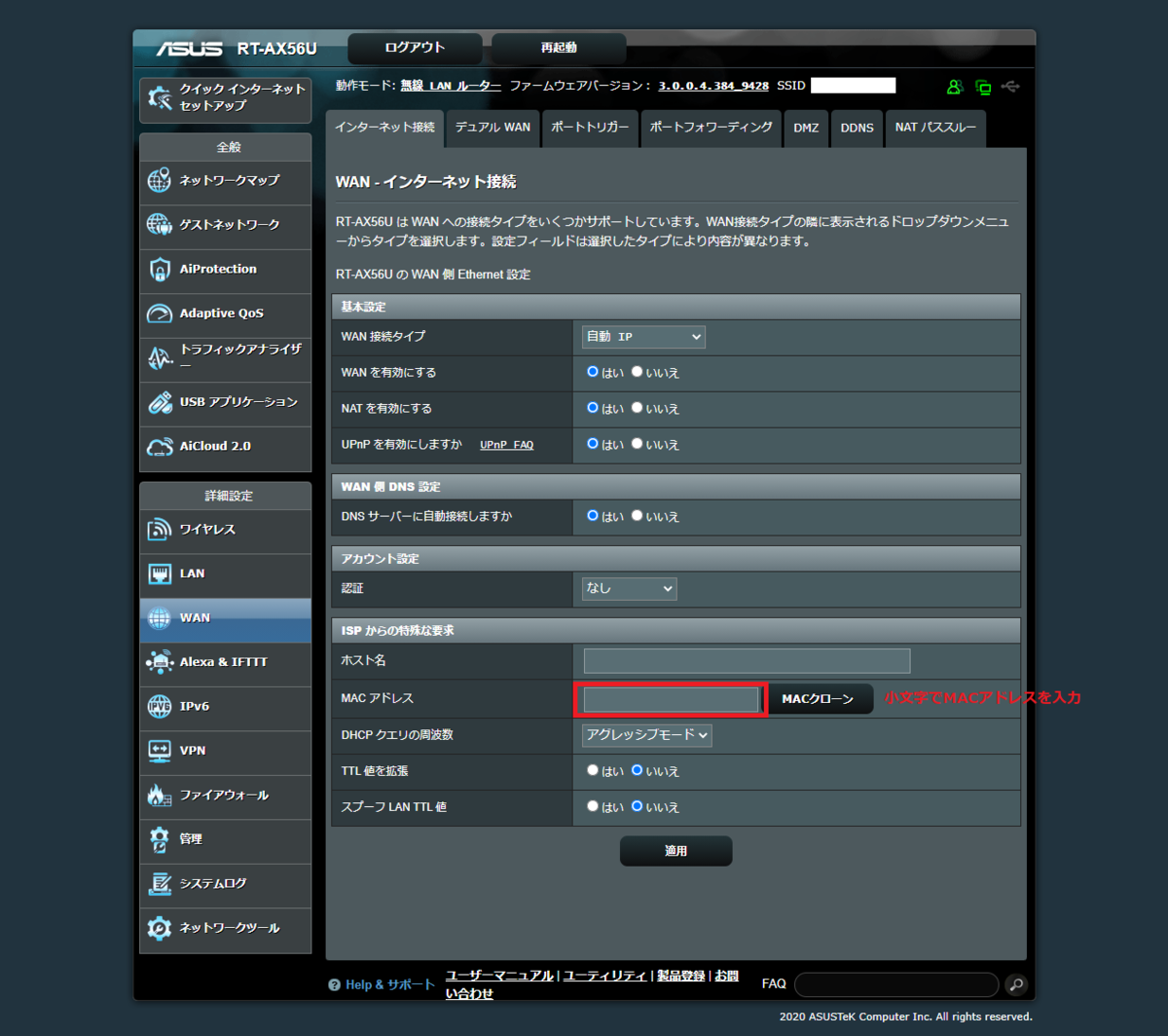Click the green network client icon in header

tap(983, 87)
